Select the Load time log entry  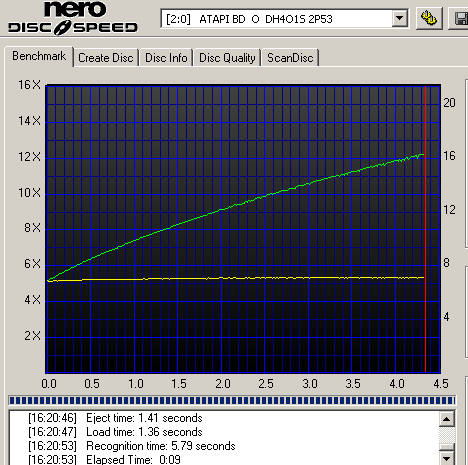point(115,432)
